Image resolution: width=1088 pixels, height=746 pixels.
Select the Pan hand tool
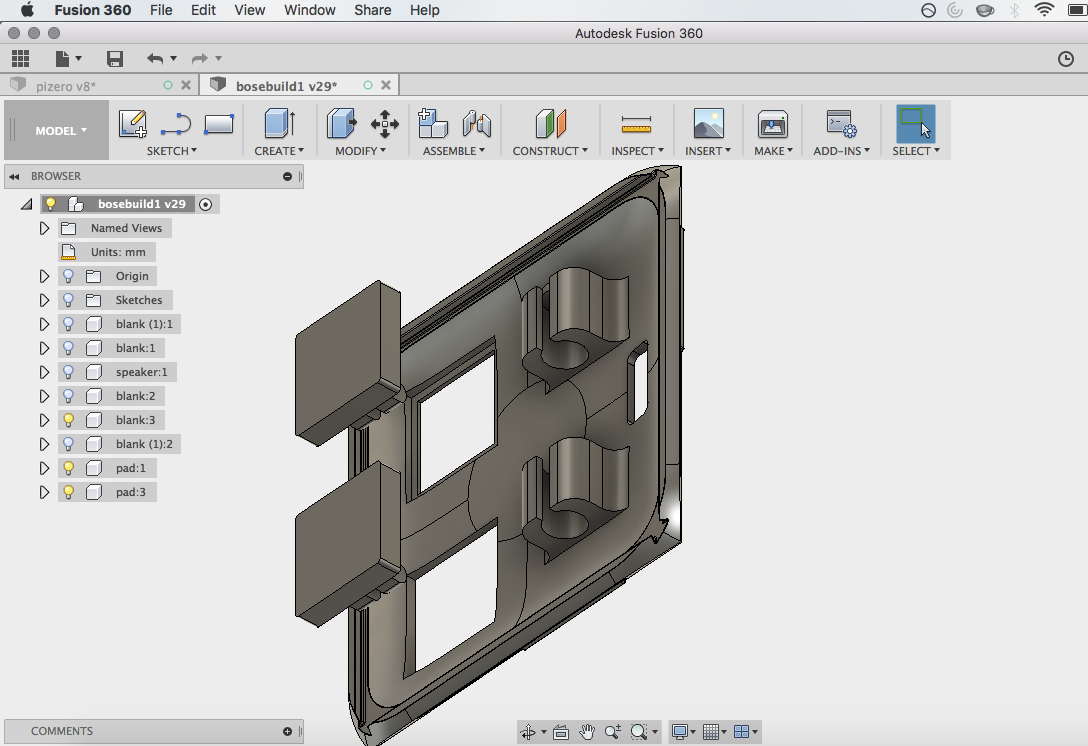click(x=587, y=732)
